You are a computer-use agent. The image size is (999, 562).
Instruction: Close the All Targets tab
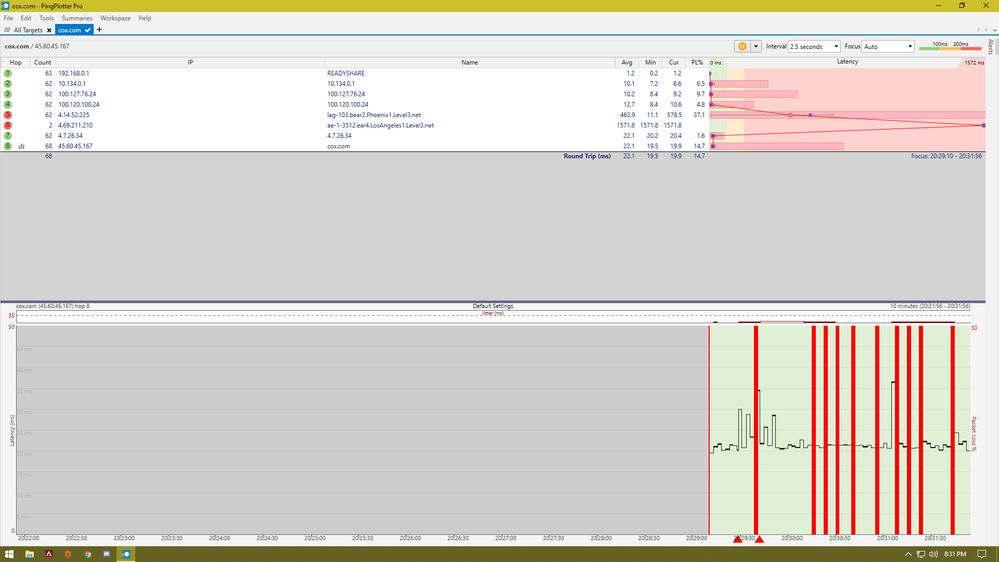tap(49, 30)
